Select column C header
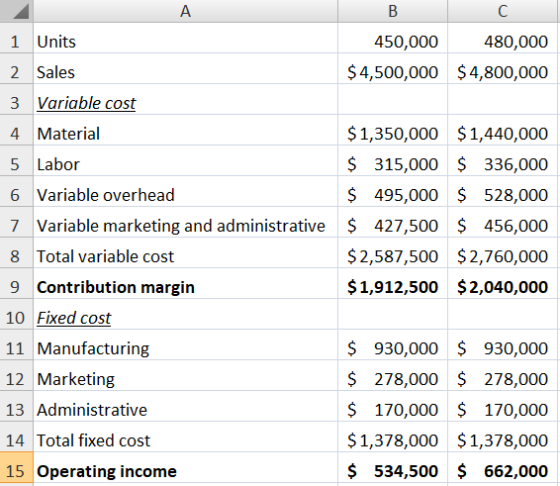 pos(502,11)
